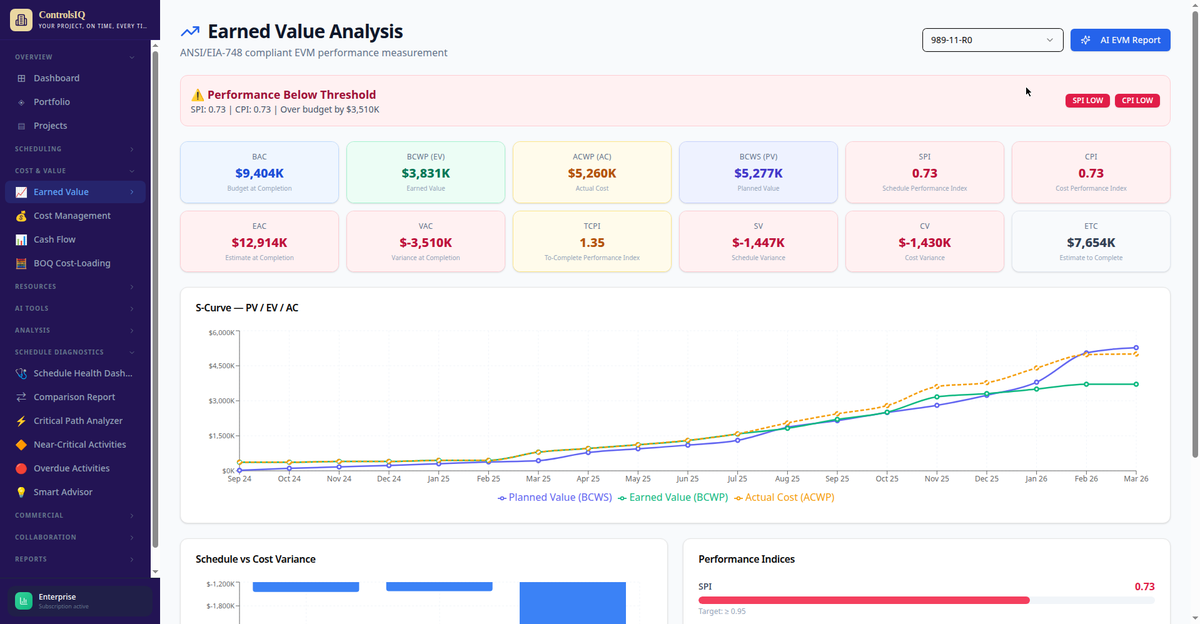Click the Critical Path lightning bolt icon
1200x624 pixels.
(x=21, y=421)
